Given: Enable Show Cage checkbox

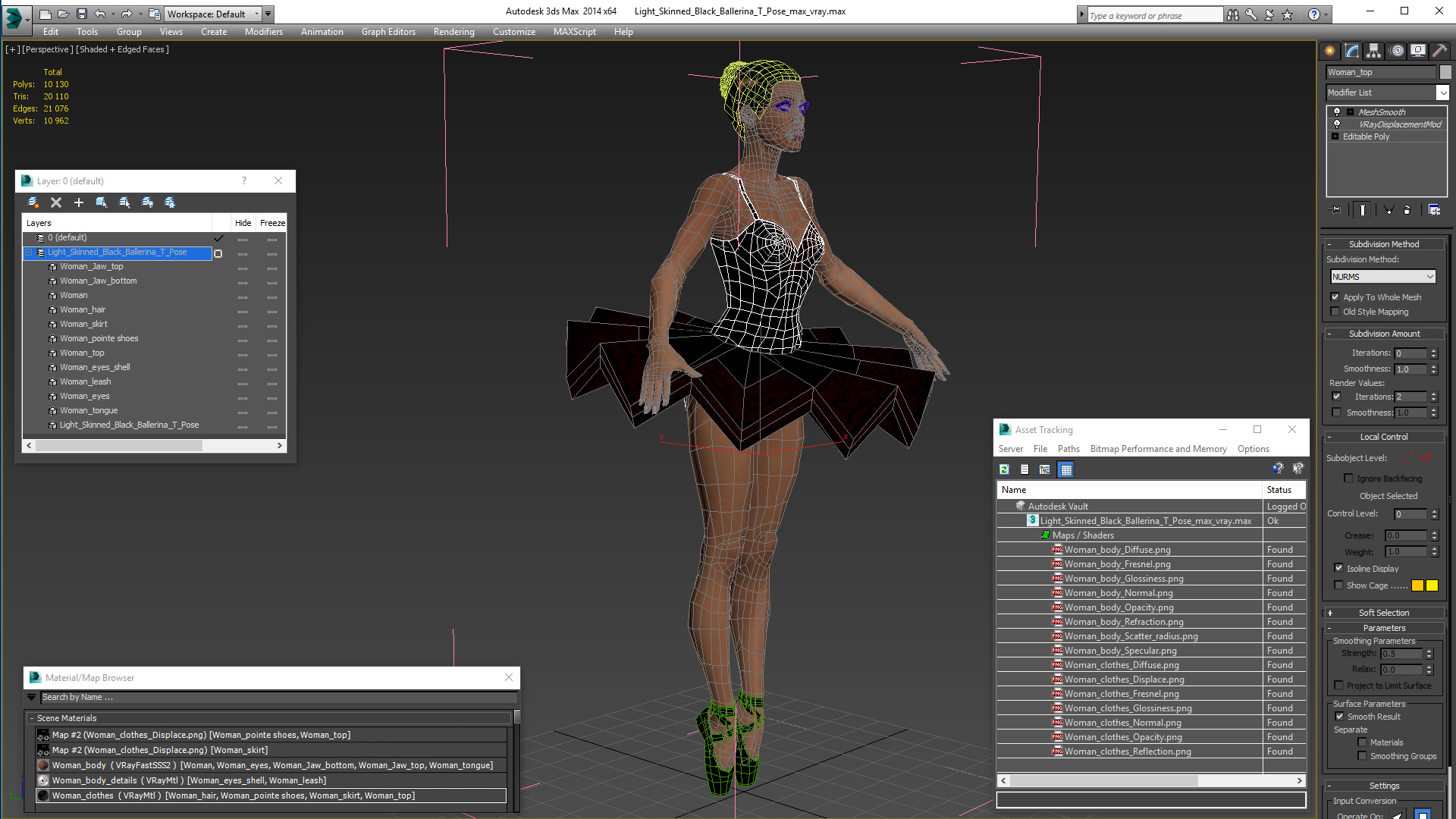Looking at the screenshot, I should coord(1338,585).
